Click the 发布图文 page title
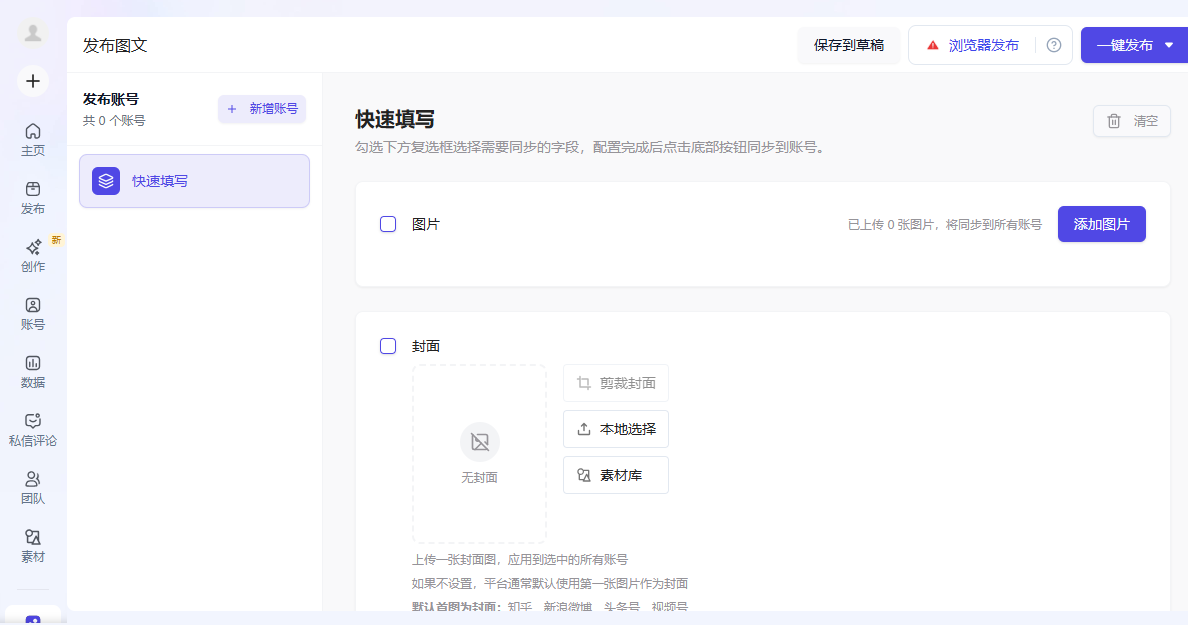Screen dimensions: 1188x625 (115, 45)
